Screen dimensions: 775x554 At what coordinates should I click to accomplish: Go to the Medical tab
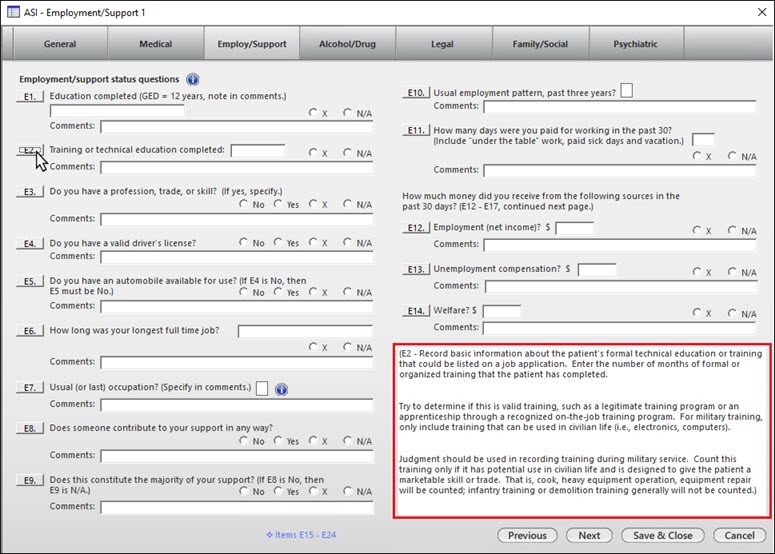click(x=154, y=44)
